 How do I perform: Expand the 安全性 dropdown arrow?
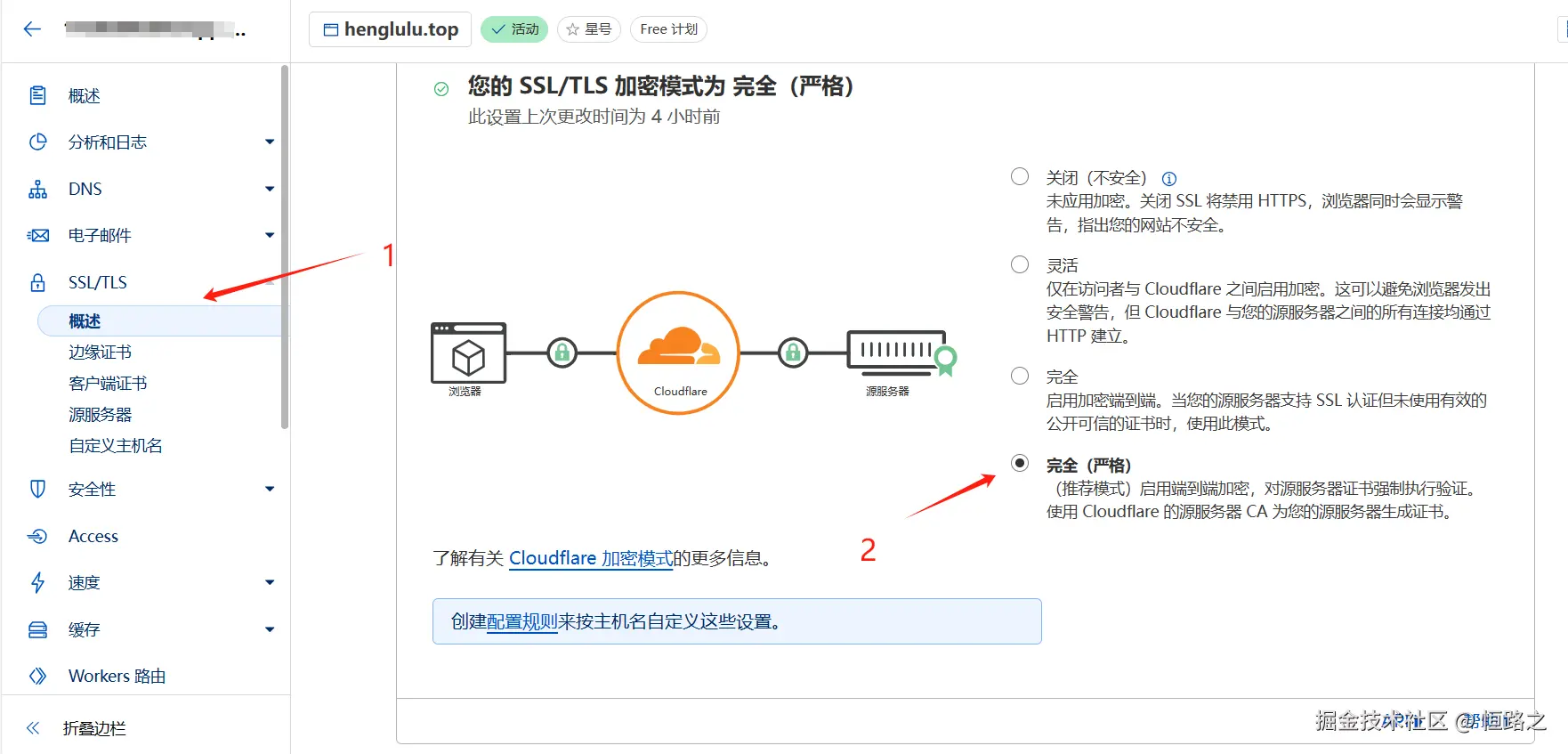pos(270,489)
